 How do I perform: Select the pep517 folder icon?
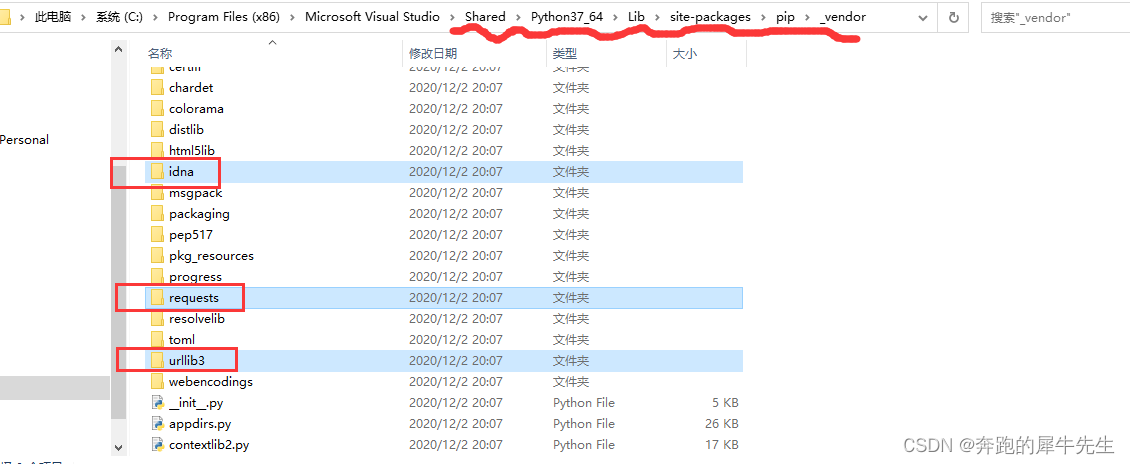click(x=158, y=235)
